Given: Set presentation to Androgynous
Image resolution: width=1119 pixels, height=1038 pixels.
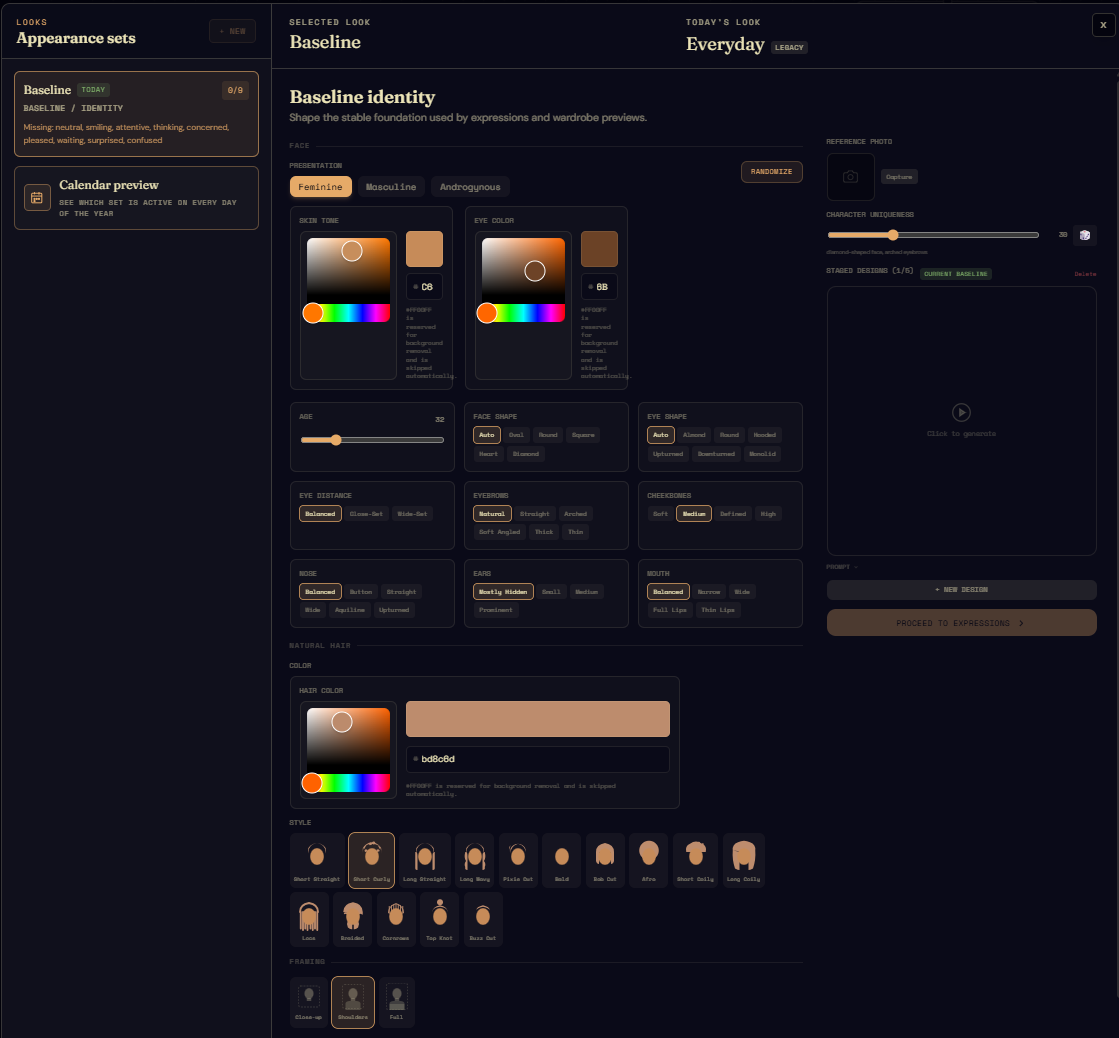Looking at the screenshot, I should coord(470,187).
